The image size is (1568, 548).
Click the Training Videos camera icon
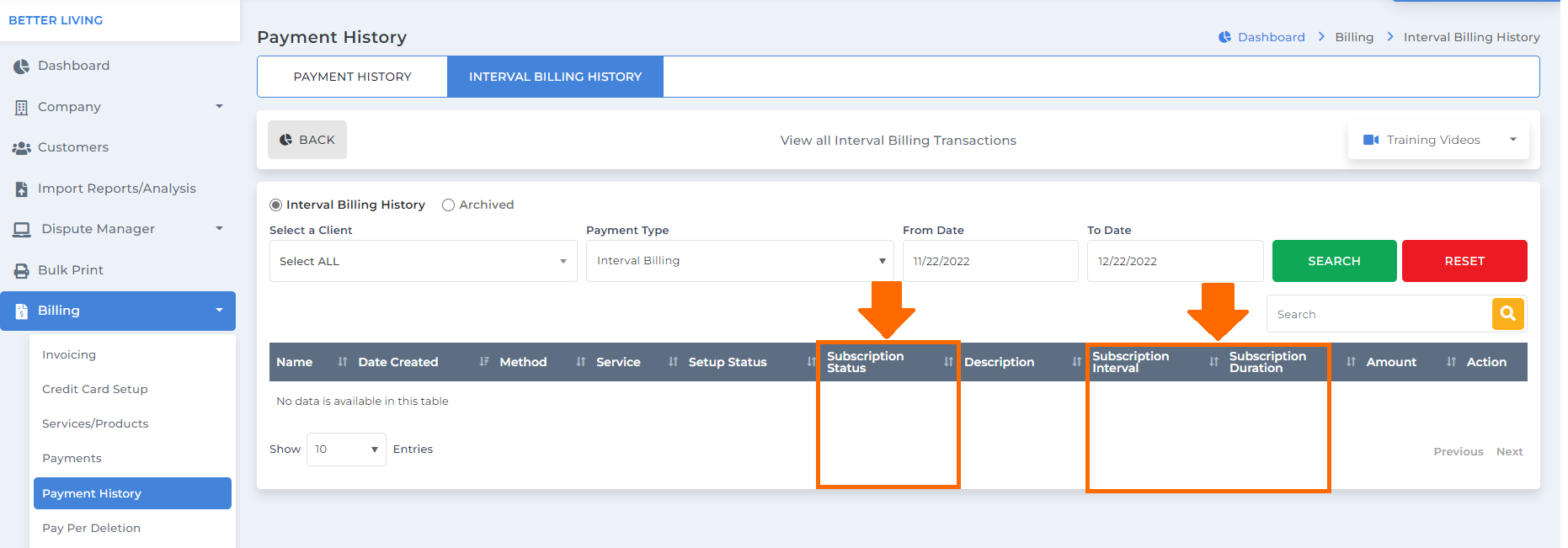[x=1371, y=140]
